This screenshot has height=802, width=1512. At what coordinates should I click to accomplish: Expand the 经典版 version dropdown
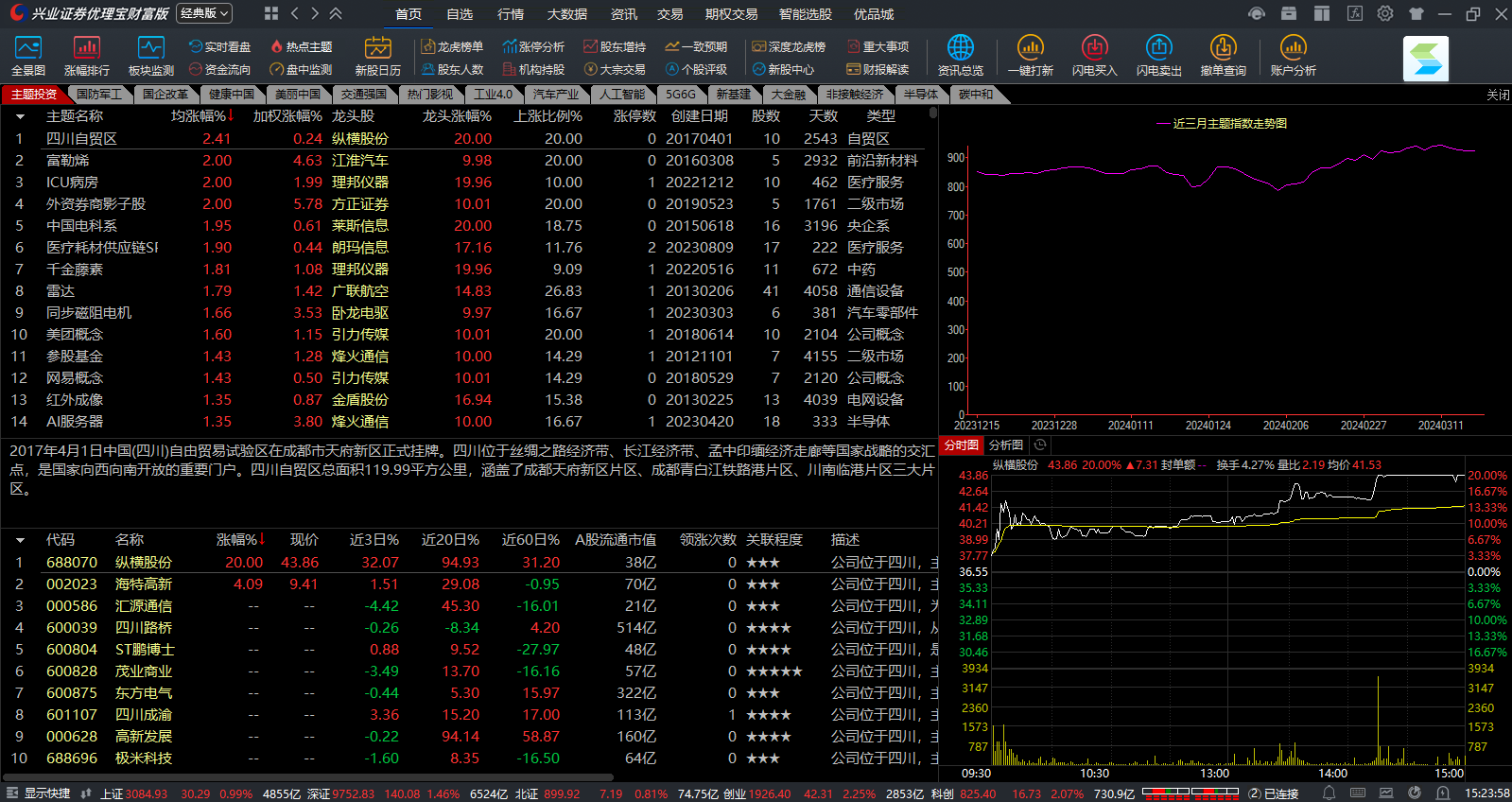pyautogui.click(x=205, y=13)
